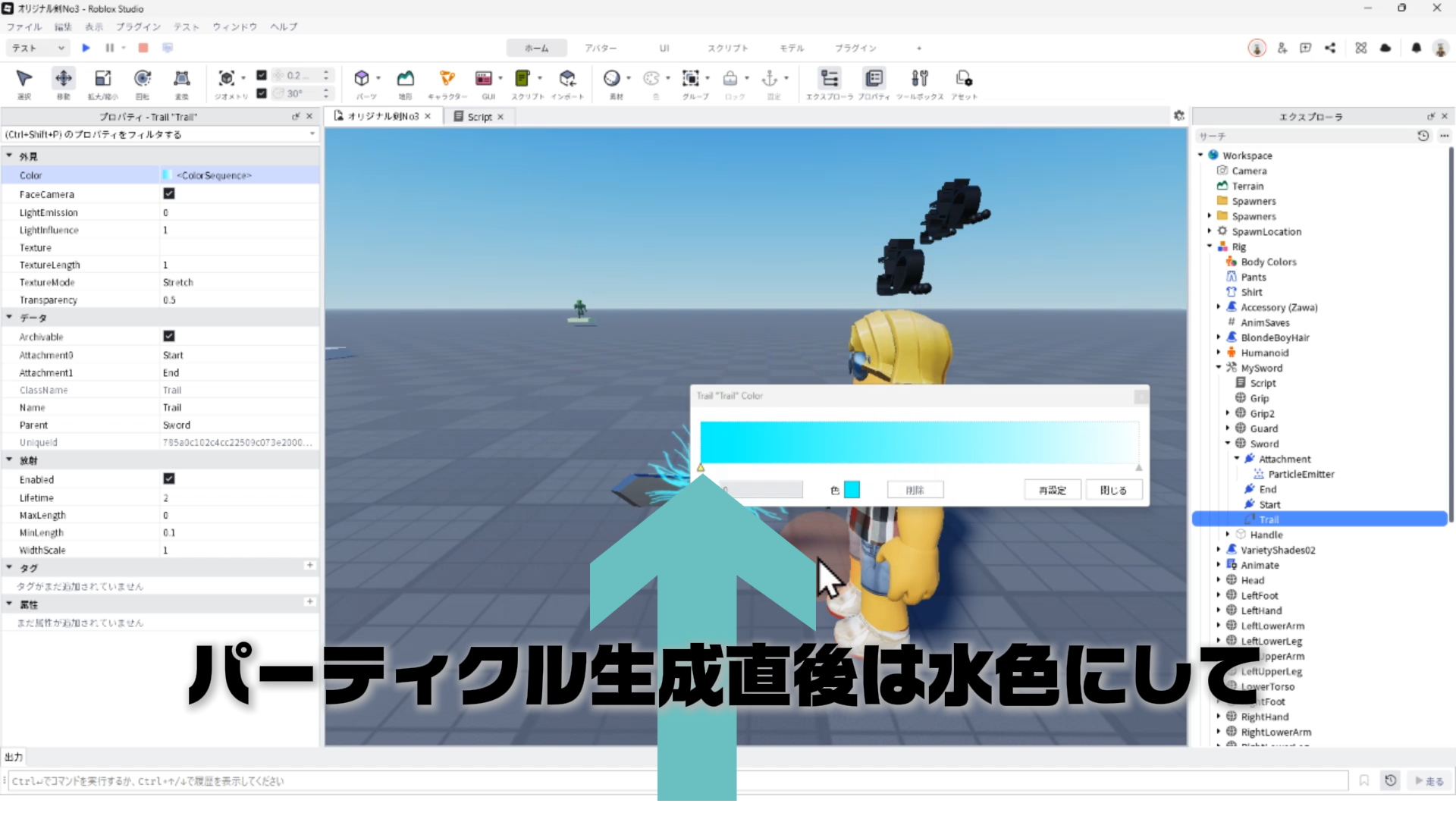Collapse the 外見 properties section
1456x819 pixels.
coord(10,156)
